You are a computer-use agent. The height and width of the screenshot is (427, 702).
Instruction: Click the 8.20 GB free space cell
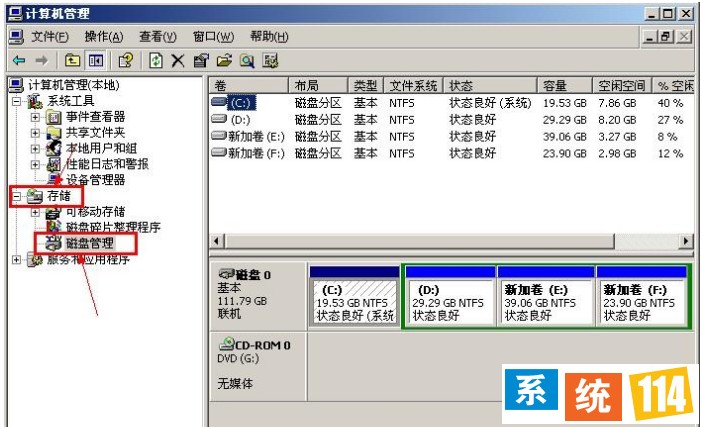[x=617, y=120]
